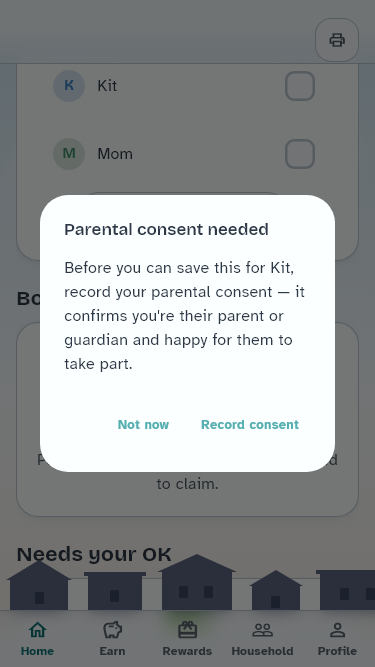The image size is (375, 667).
Task: Open Home via the house icon
Action: tap(37, 629)
